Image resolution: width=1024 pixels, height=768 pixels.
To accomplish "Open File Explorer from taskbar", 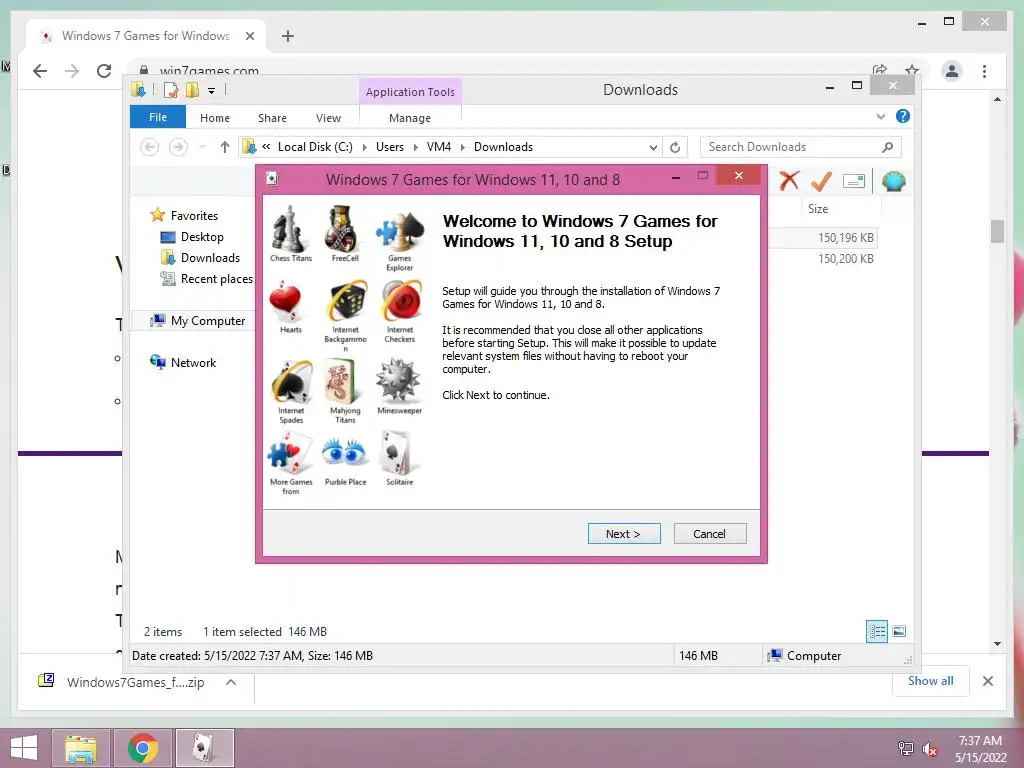I will point(81,748).
